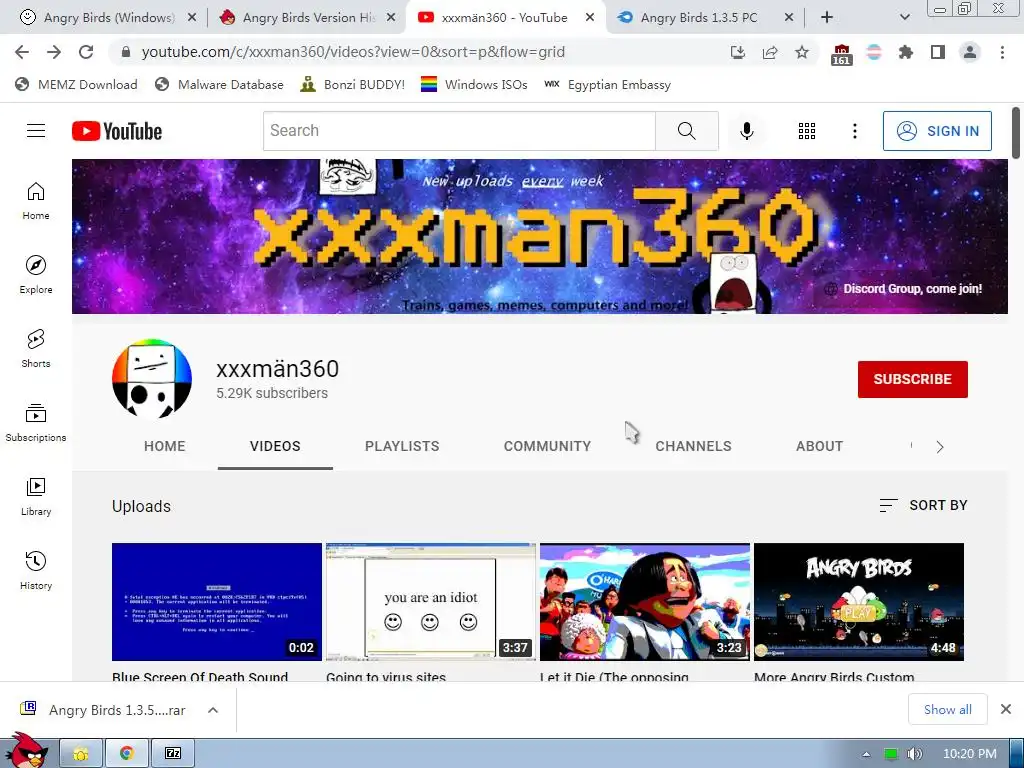Open channel HOME tab
This screenshot has width=1024, height=768.
pyautogui.click(x=165, y=446)
